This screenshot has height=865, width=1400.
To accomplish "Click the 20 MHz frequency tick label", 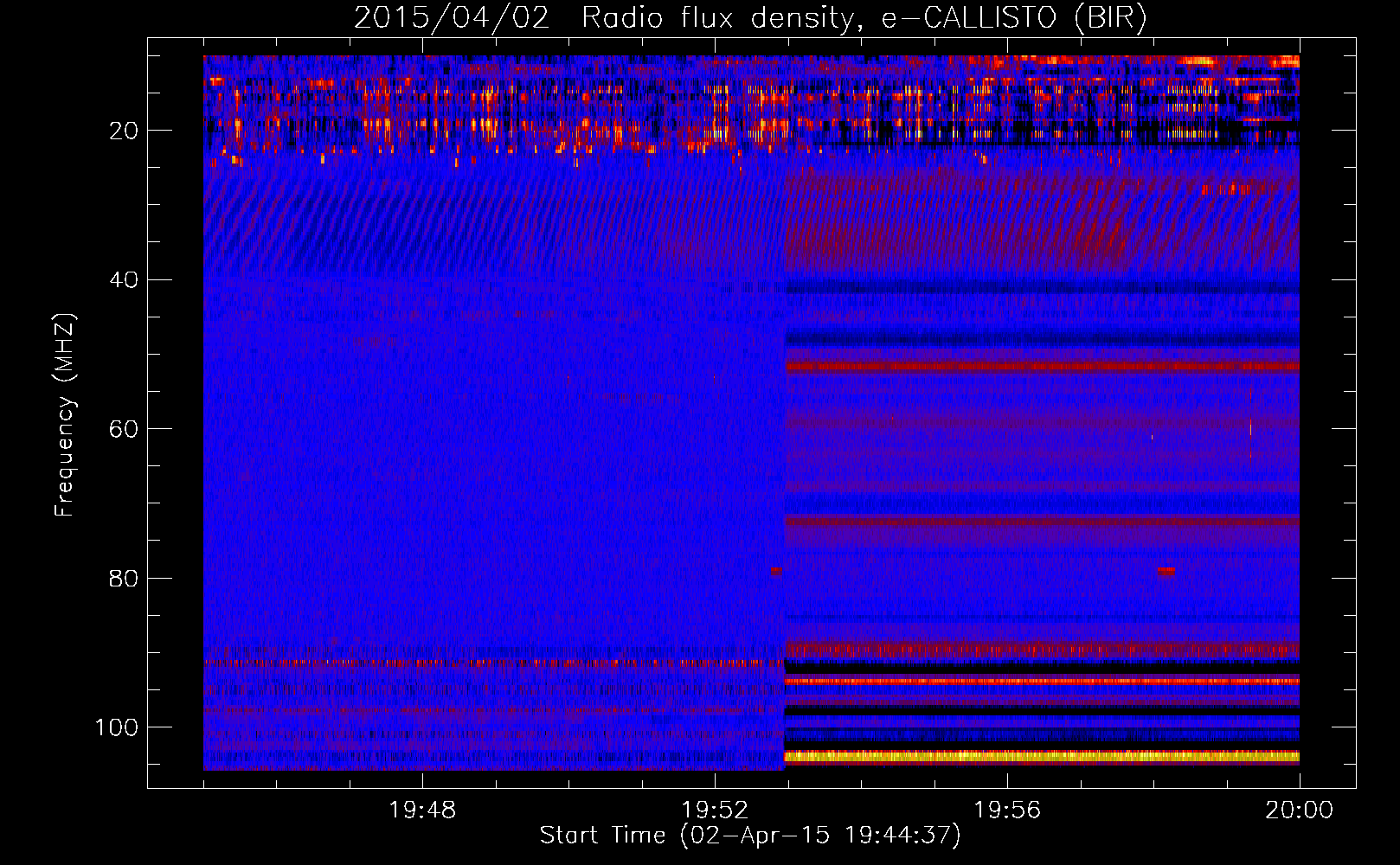I will click(x=124, y=131).
